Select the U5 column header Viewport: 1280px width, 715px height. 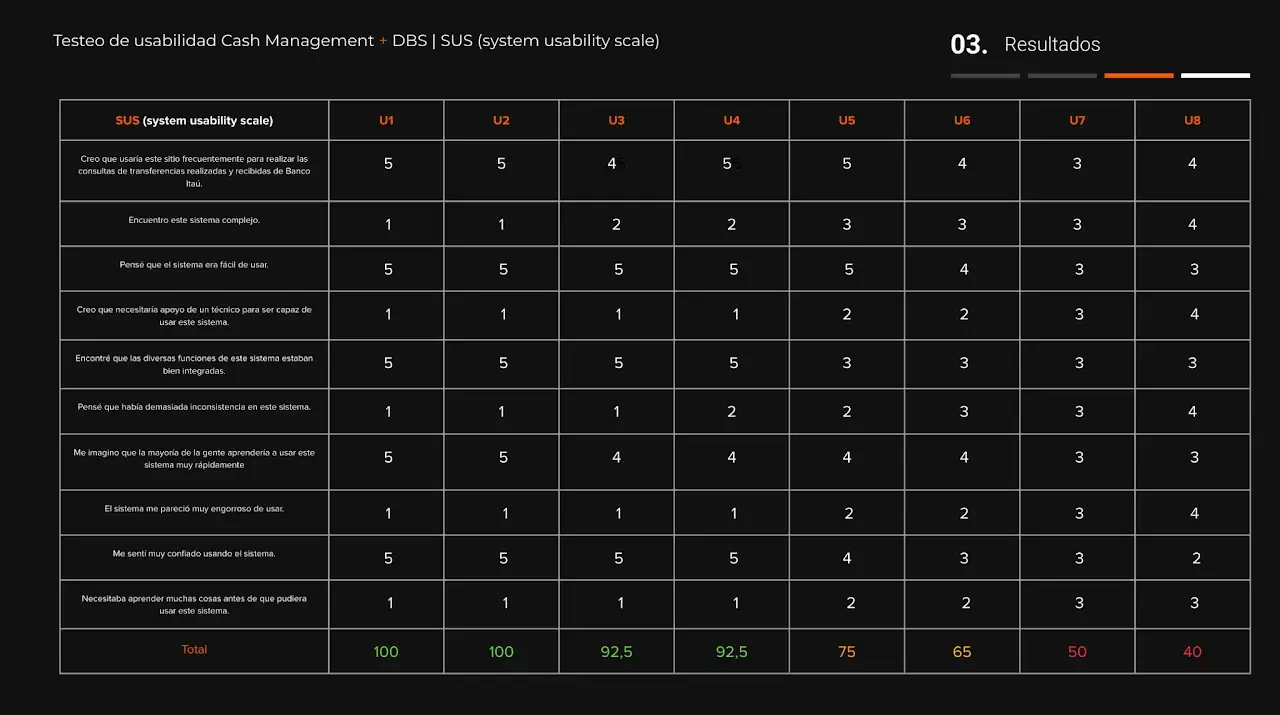tap(847, 120)
